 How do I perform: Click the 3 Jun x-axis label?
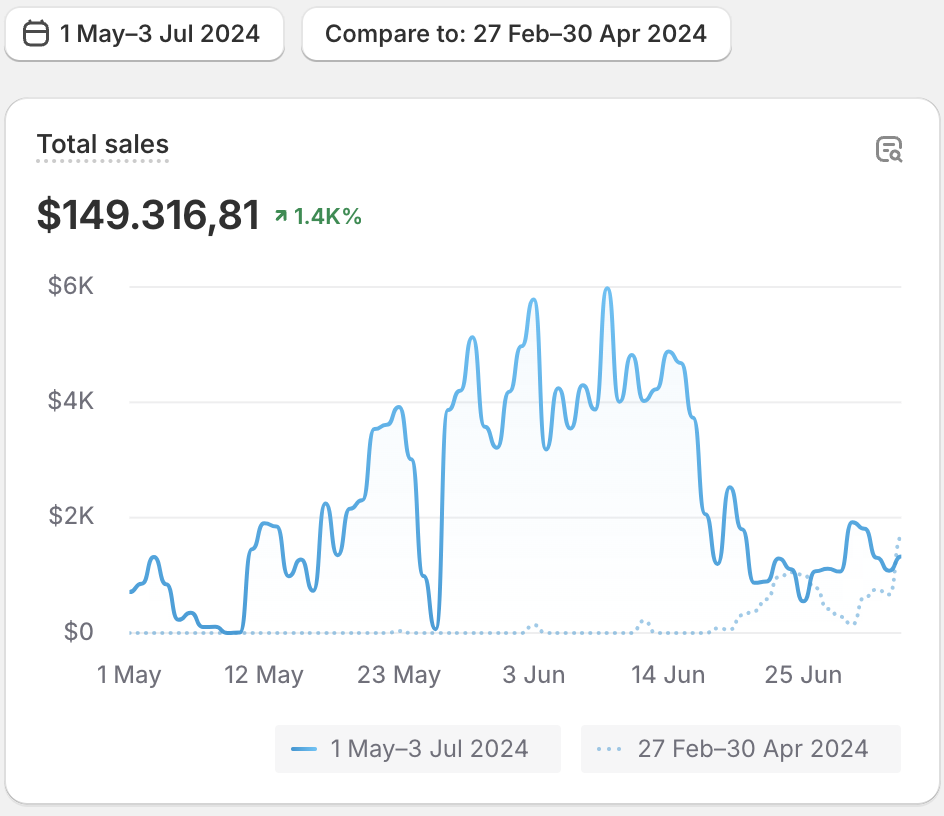(x=534, y=675)
